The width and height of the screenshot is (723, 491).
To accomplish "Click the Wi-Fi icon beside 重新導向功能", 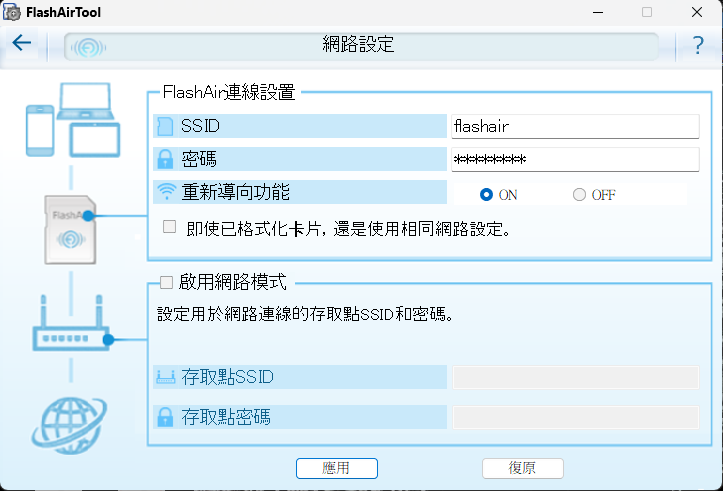I will click(x=166, y=191).
